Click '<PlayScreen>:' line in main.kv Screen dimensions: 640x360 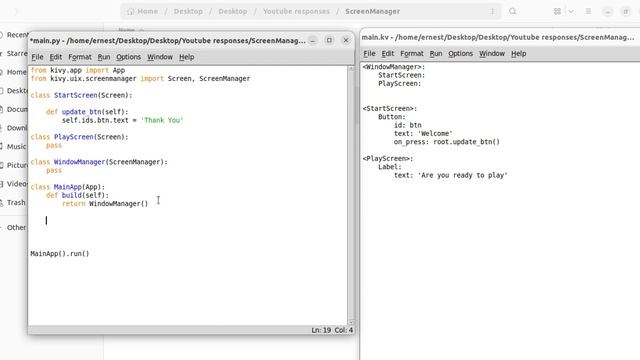click(388, 158)
